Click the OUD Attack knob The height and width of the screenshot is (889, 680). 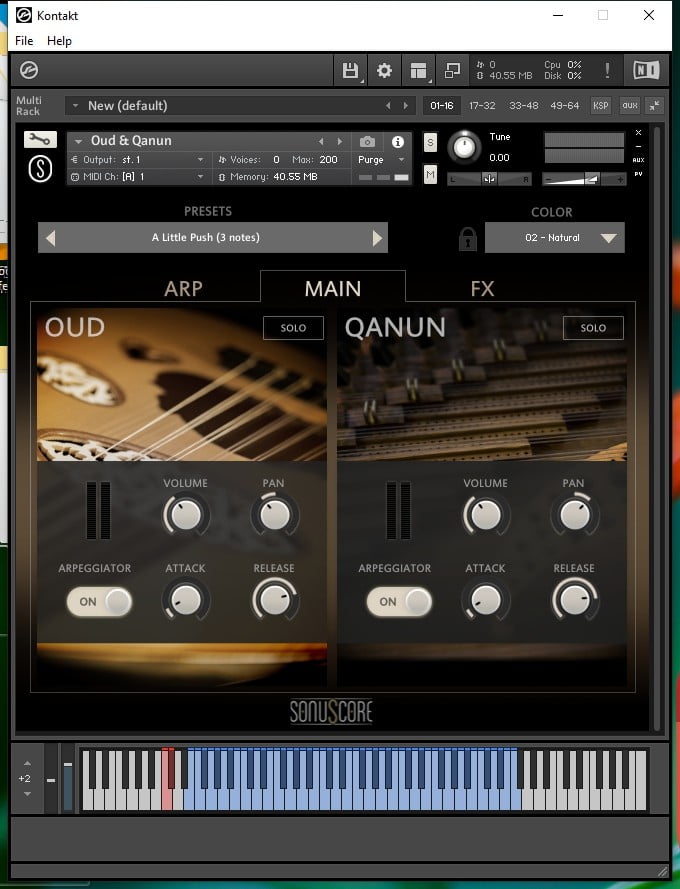pos(185,600)
